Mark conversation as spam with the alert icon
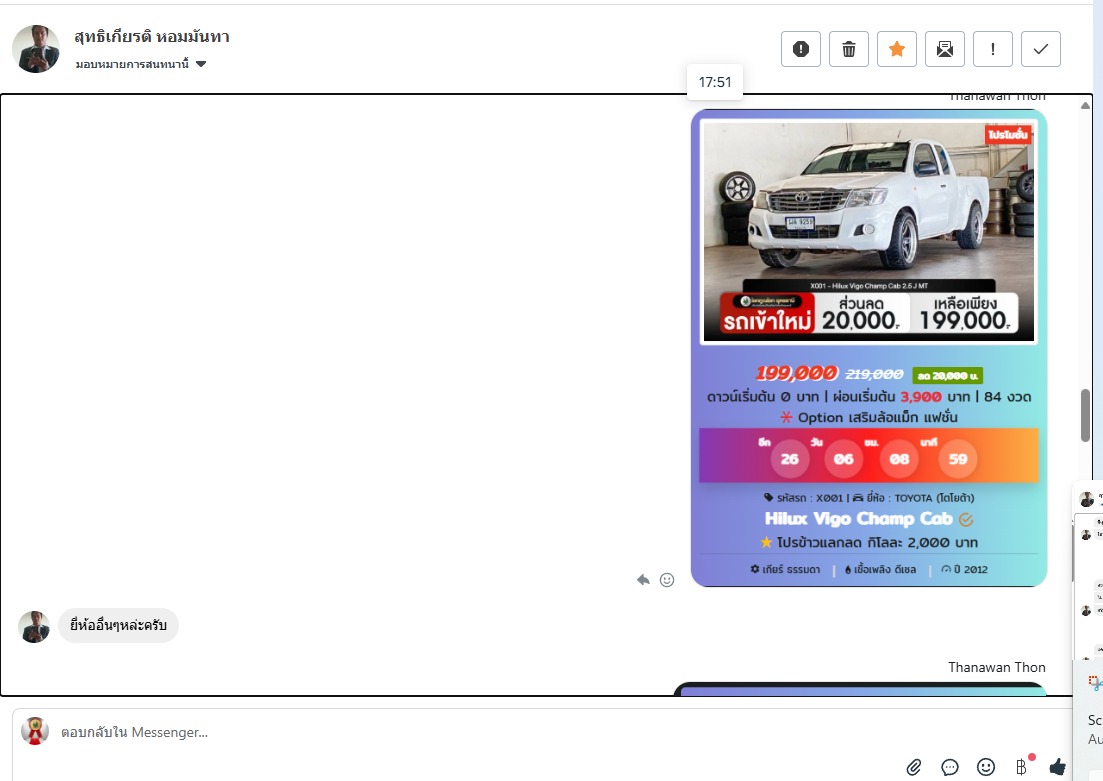The width and height of the screenshot is (1103, 781). click(801, 49)
